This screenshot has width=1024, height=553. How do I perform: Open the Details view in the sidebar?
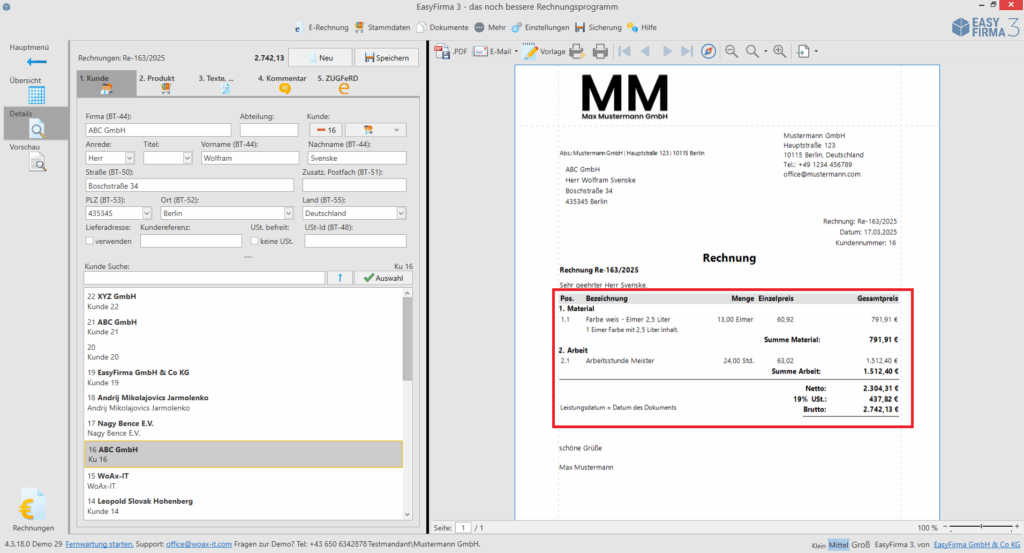[x=37, y=123]
